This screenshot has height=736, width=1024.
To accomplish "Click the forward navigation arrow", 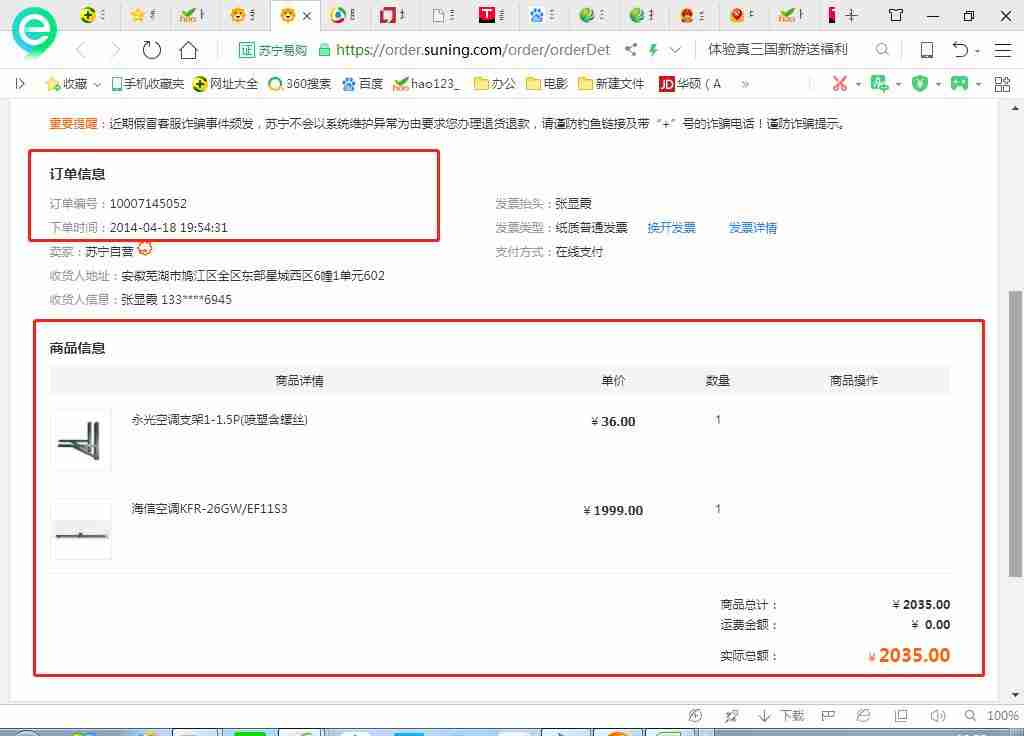I will coord(116,50).
